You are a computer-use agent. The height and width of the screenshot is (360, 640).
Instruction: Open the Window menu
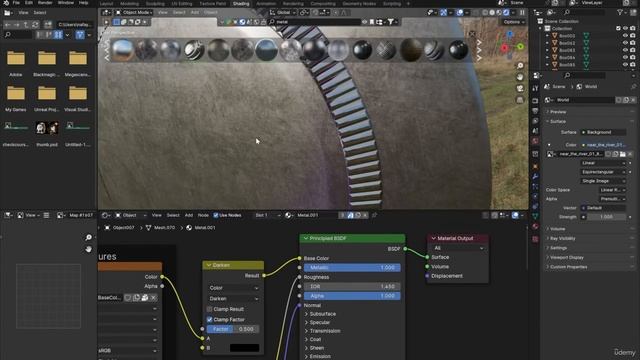(66, 3)
